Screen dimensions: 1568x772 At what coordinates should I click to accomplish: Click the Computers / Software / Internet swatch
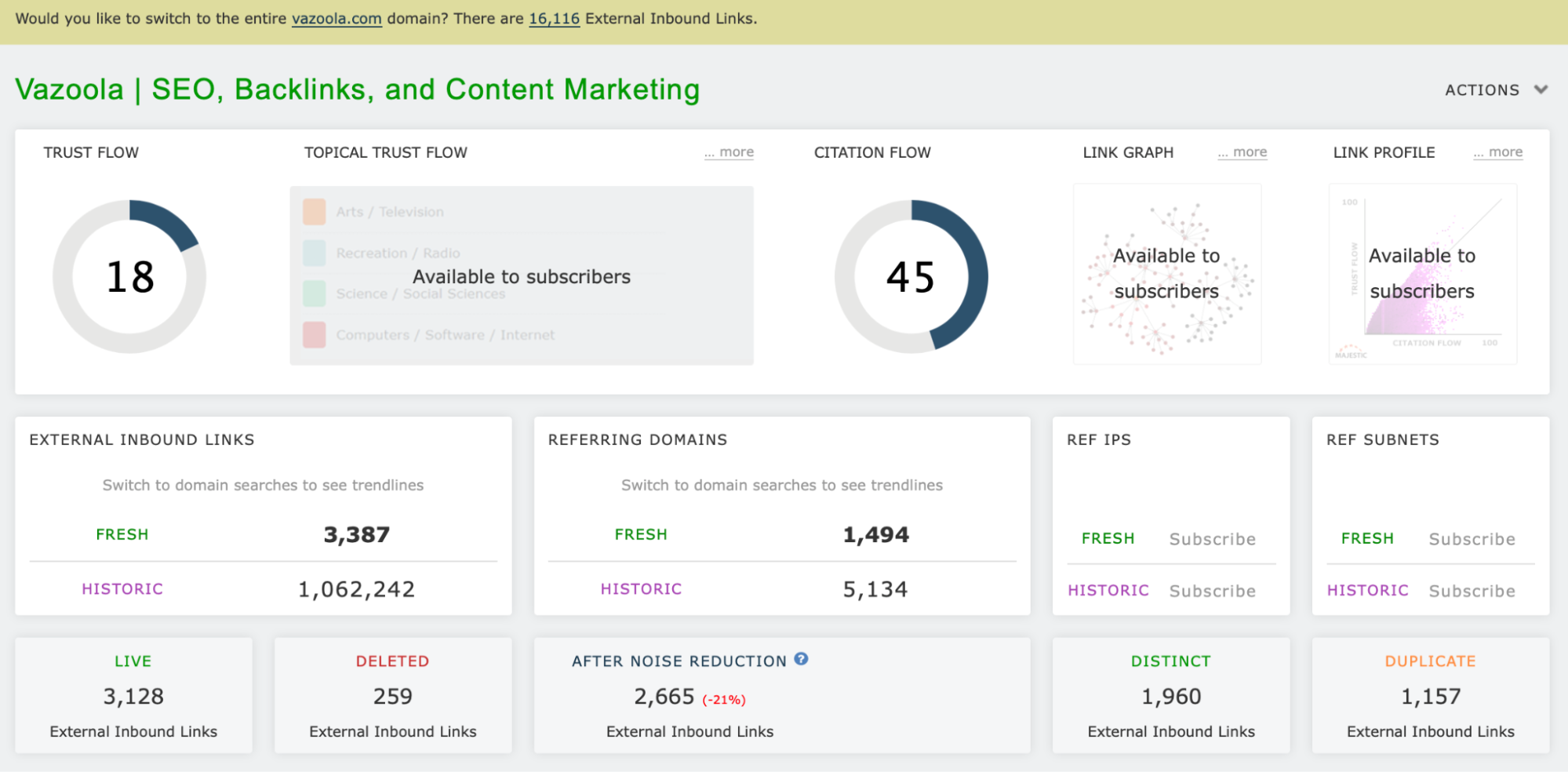[x=315, y=335]
